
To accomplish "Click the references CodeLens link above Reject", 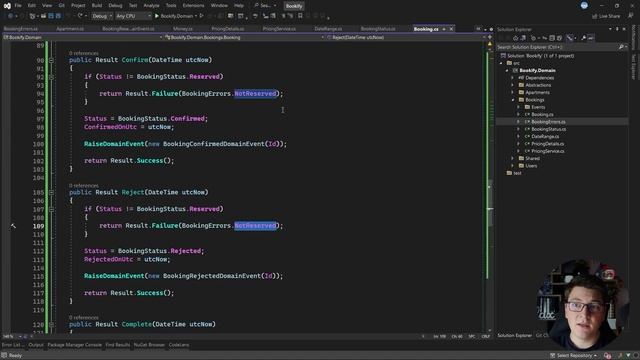I will [83, 186].
